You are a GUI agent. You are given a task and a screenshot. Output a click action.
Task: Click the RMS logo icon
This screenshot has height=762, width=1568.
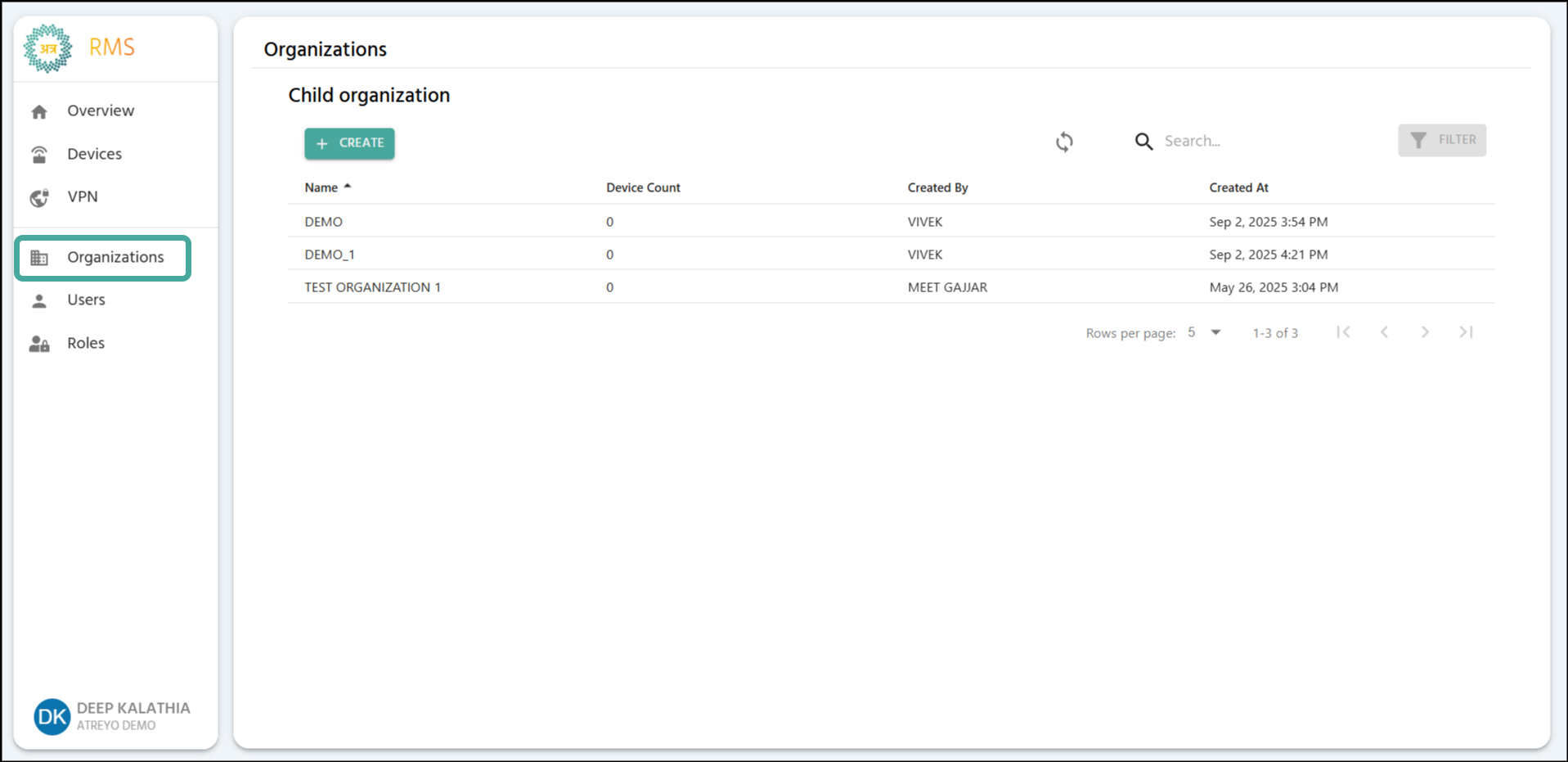[47, 48]
